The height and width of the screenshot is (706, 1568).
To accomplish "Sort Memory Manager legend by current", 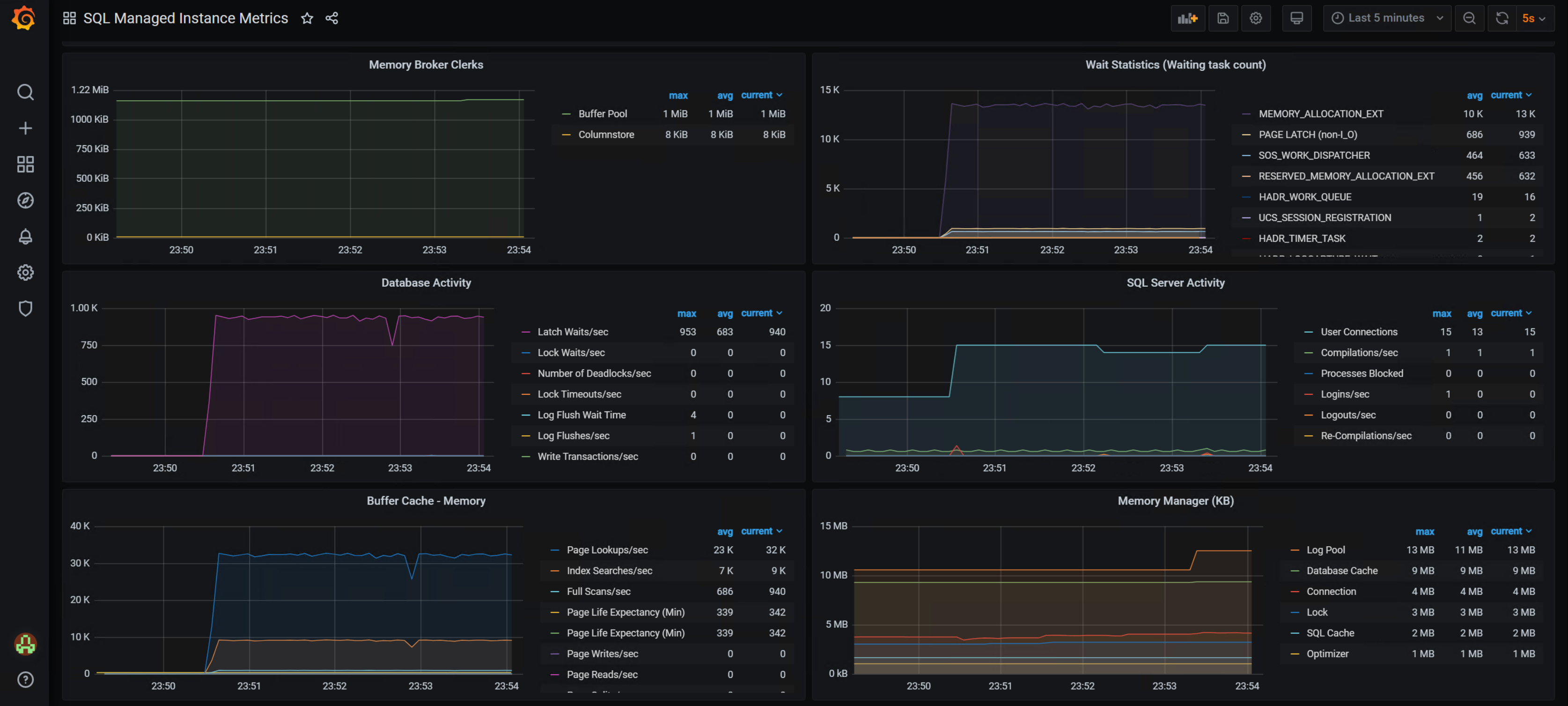I will pos(1511,531).
